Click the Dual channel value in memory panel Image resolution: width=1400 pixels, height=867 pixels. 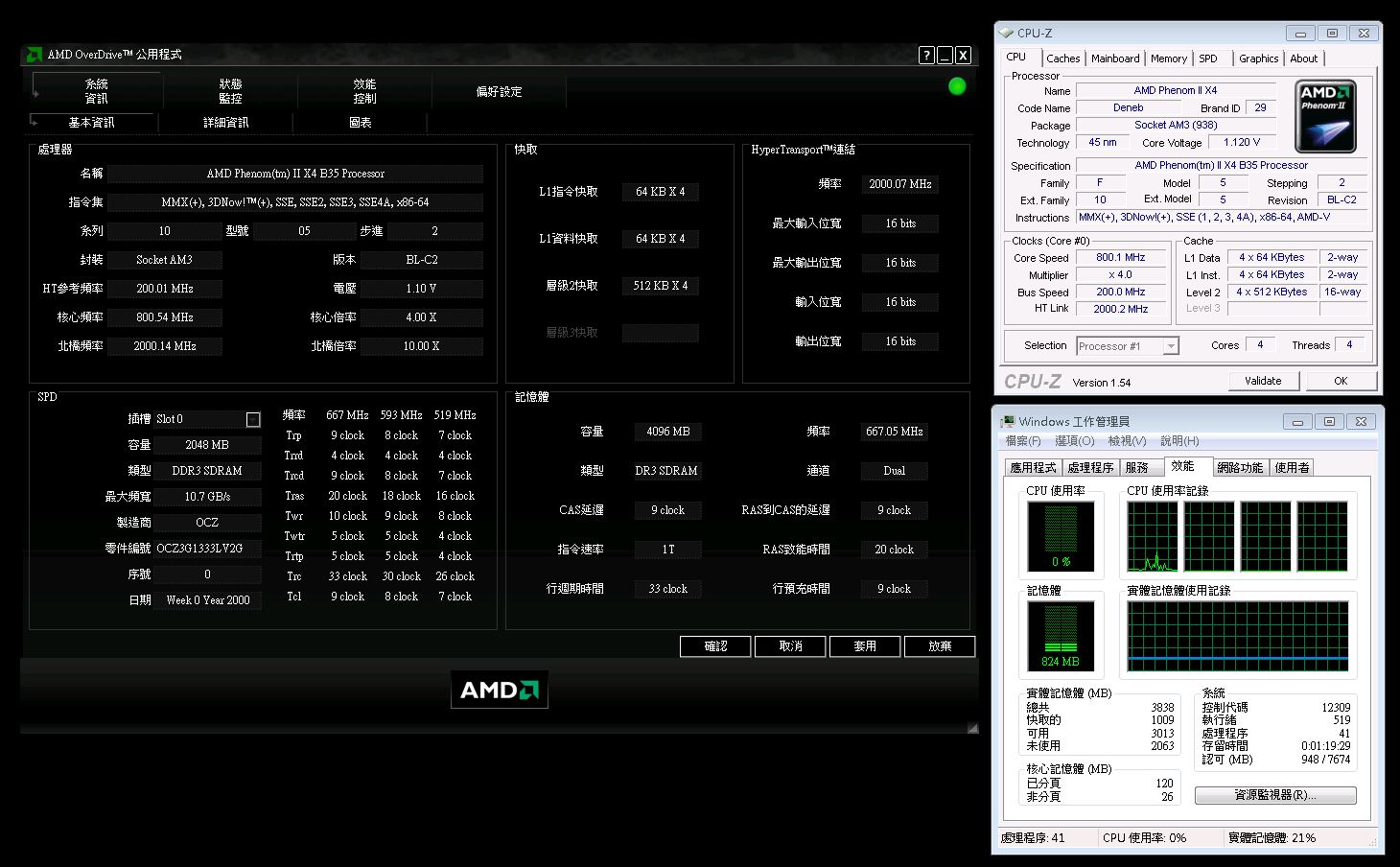894,471
